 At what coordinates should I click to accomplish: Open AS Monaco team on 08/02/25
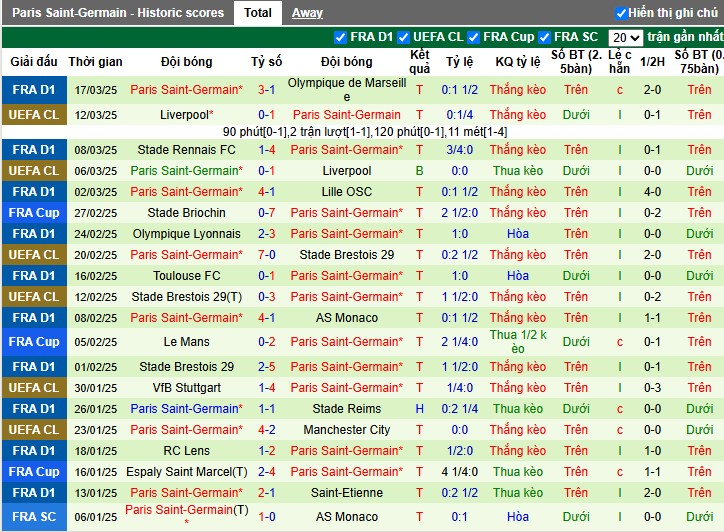coord(347,318)
